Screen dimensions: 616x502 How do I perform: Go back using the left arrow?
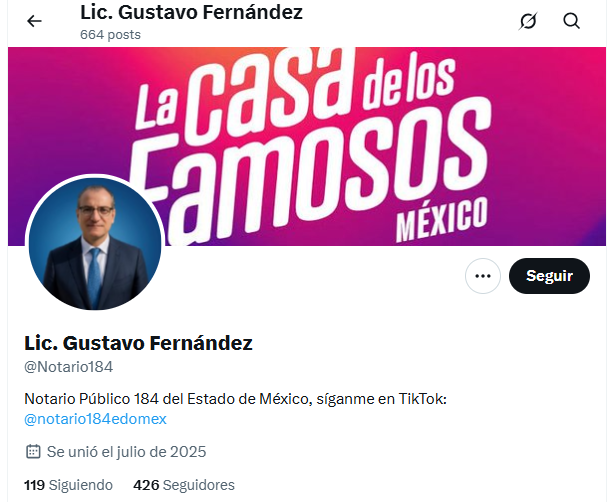(34, 21)
